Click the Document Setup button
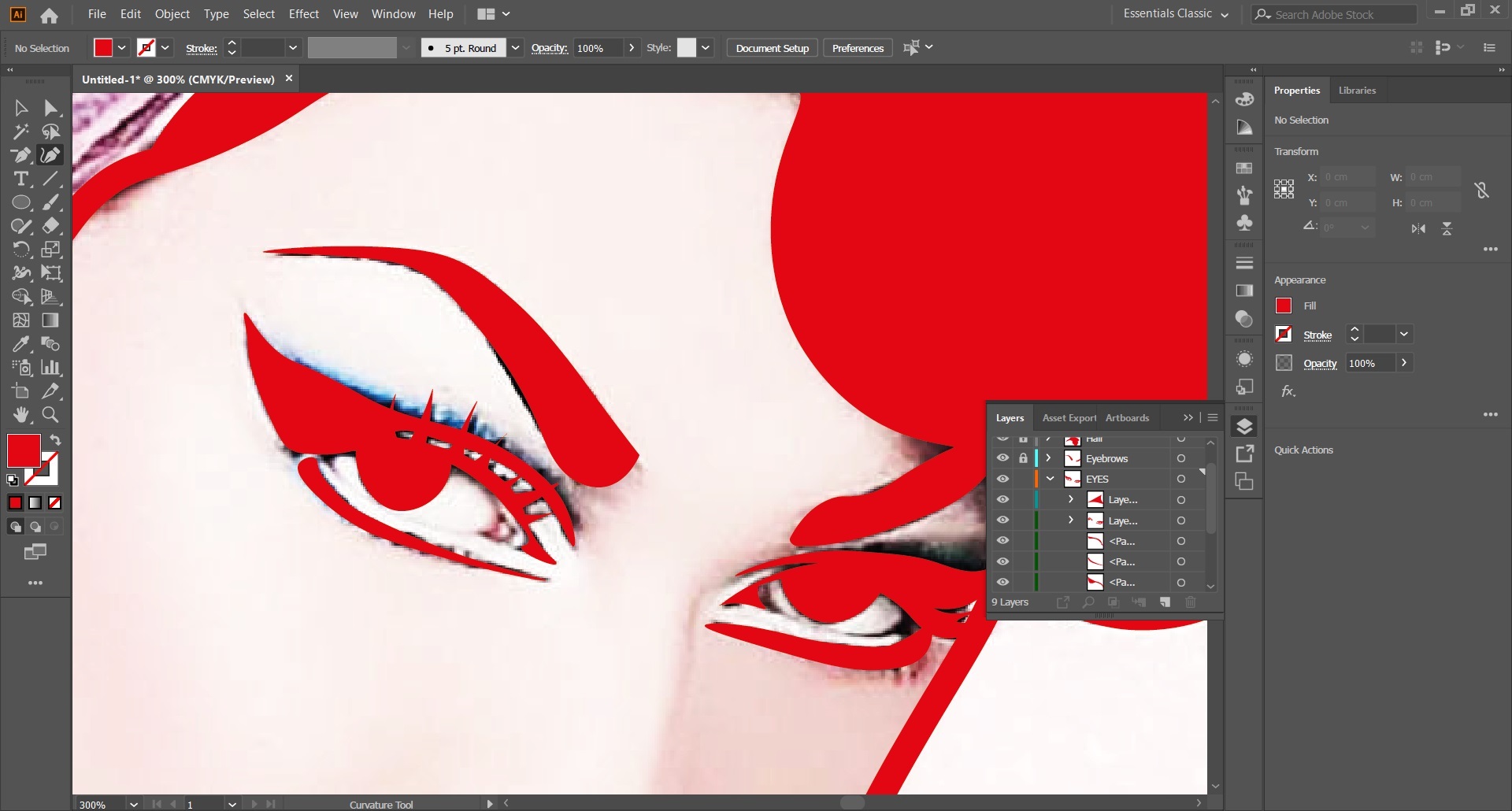Screen dimensions: 1512x811 [772, 48]
